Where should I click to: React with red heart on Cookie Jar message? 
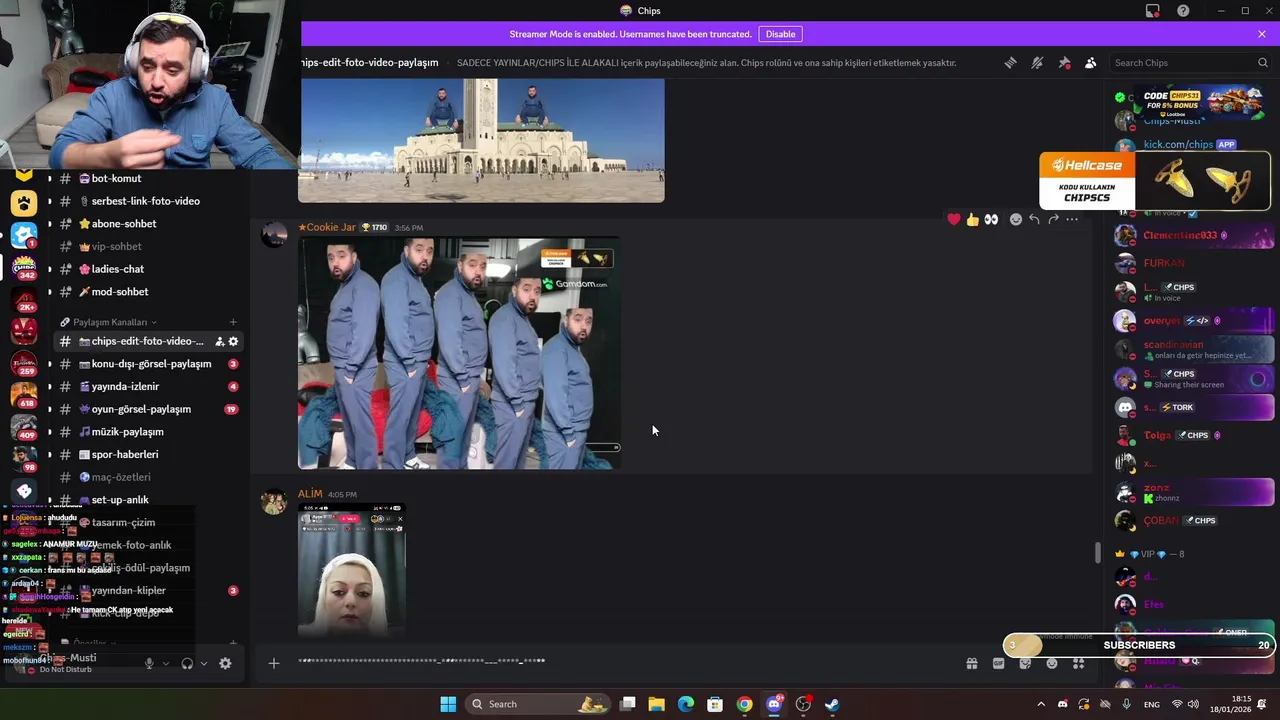[x=954, y=219]
